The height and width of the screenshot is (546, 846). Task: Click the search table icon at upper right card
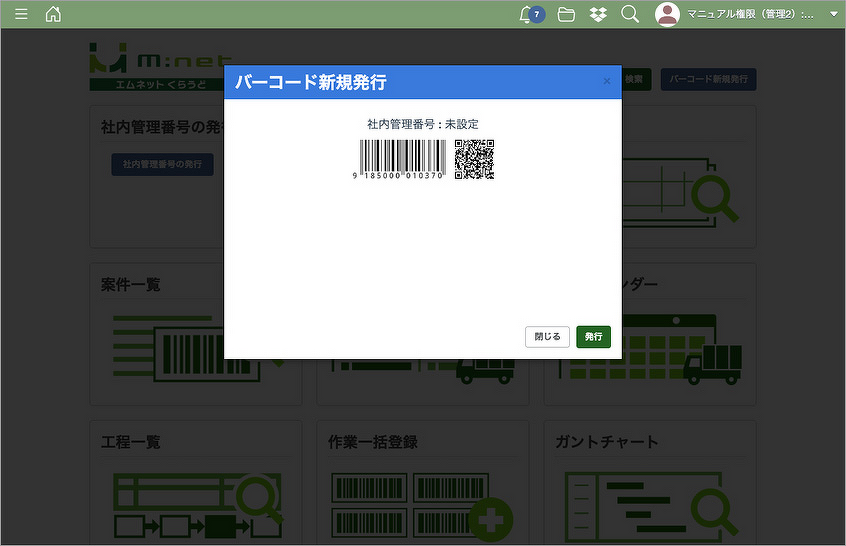681,192
